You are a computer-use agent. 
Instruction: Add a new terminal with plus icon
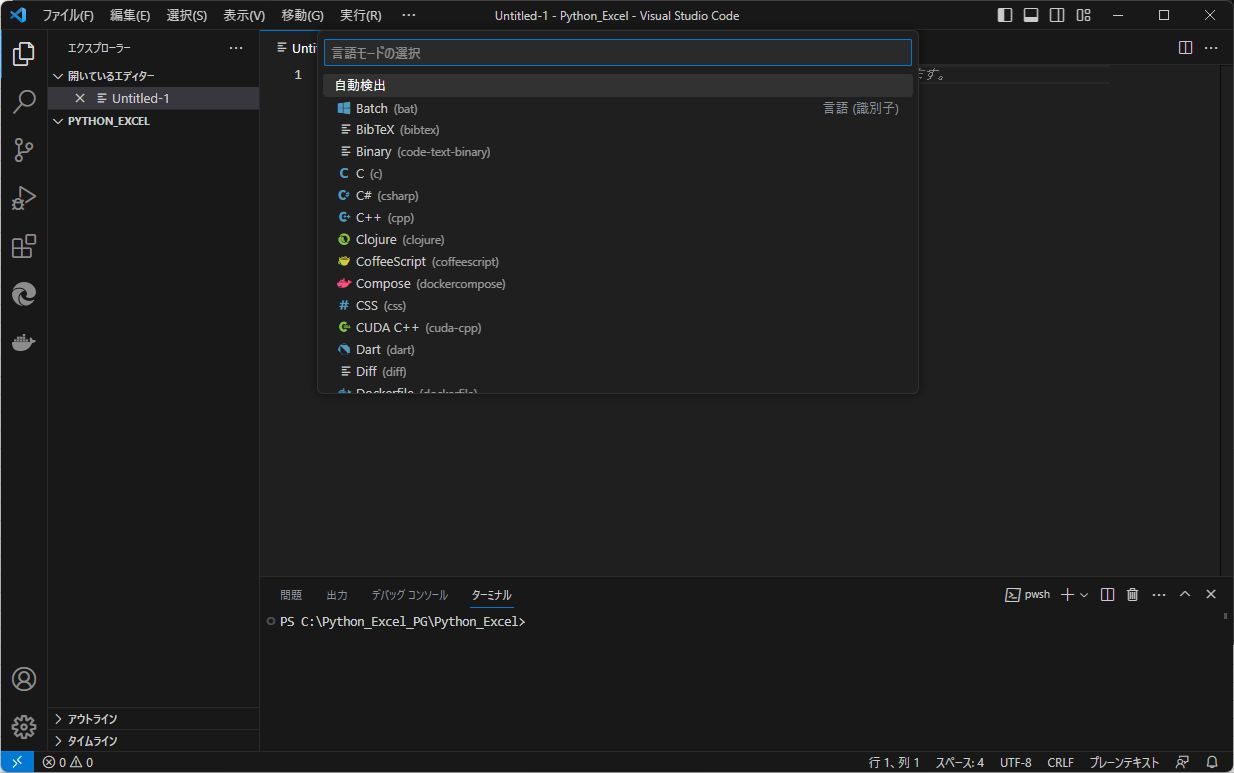point(1066,594)
